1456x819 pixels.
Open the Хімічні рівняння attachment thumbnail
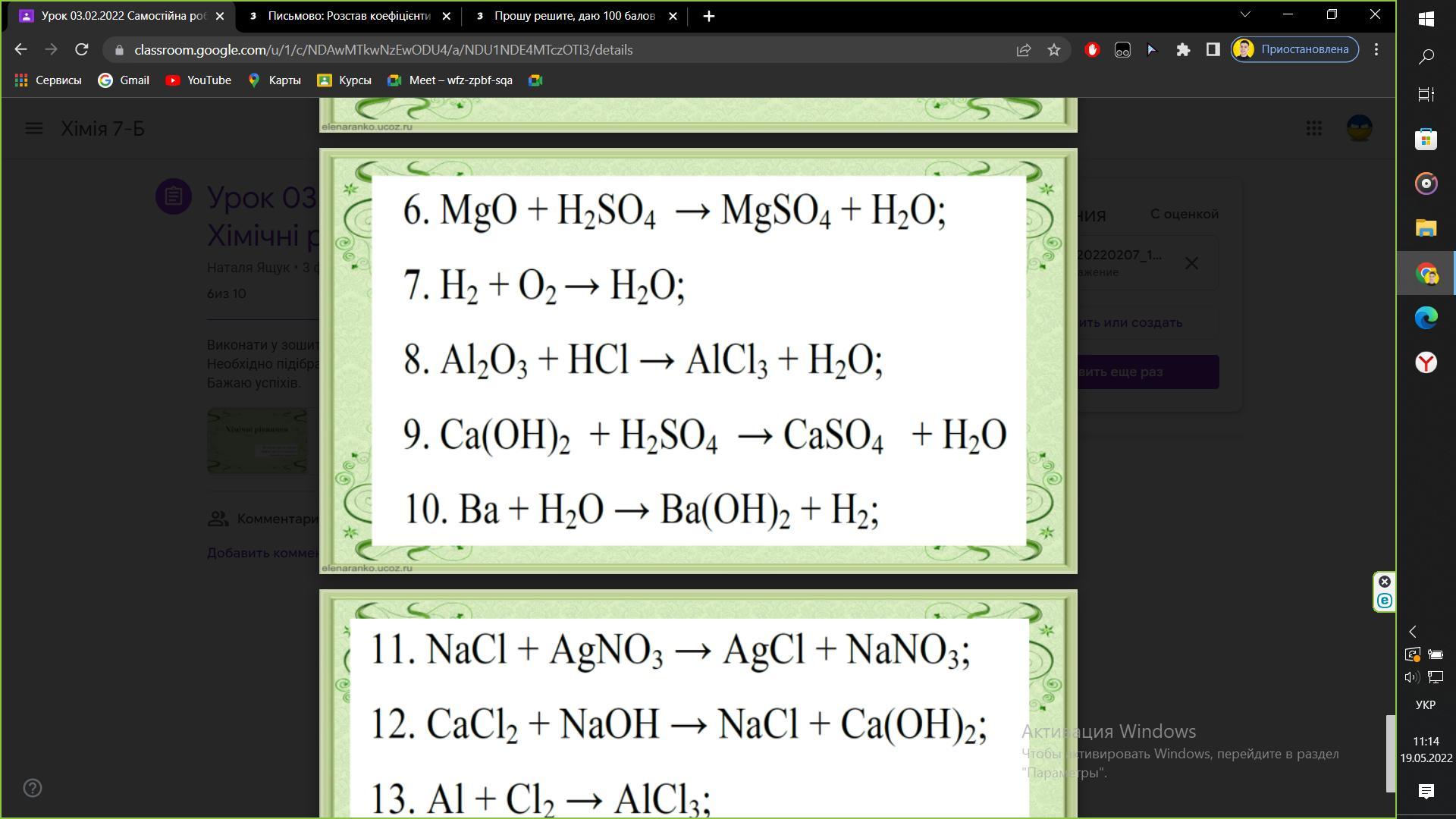click(x=258, y=441)
